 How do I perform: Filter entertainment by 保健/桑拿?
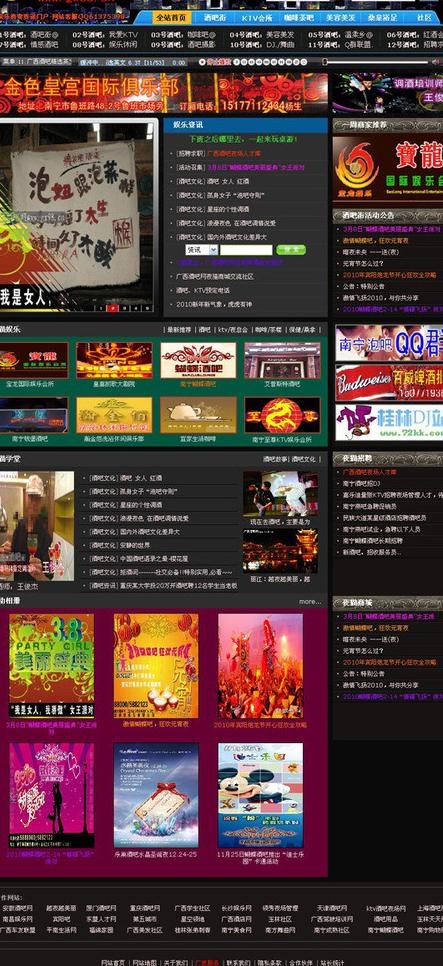302,330
